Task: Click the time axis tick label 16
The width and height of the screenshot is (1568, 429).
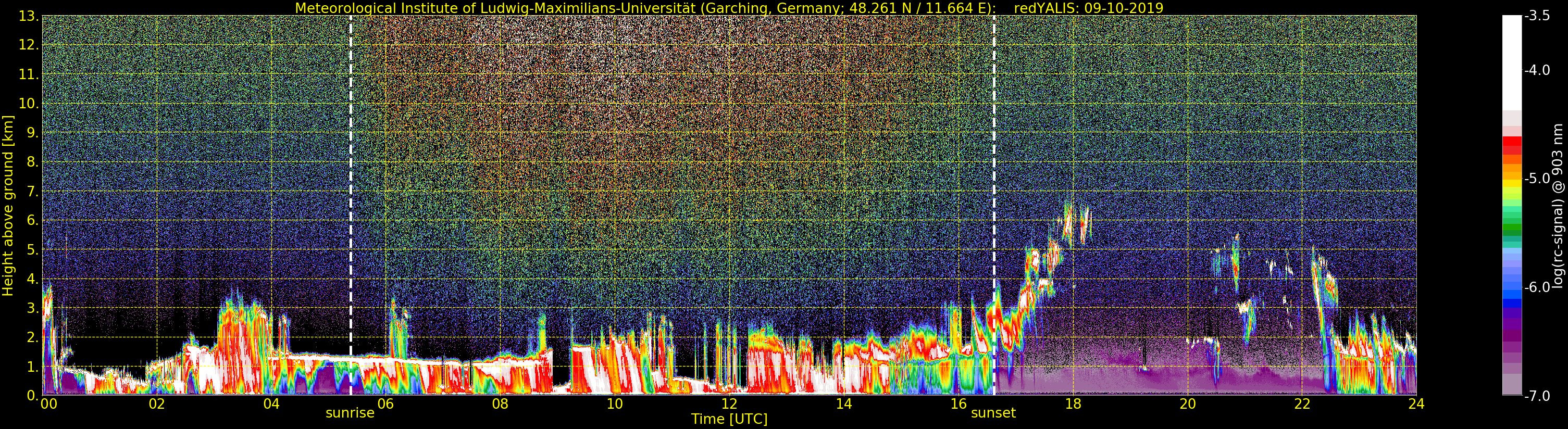Action: tap(958, 404)
